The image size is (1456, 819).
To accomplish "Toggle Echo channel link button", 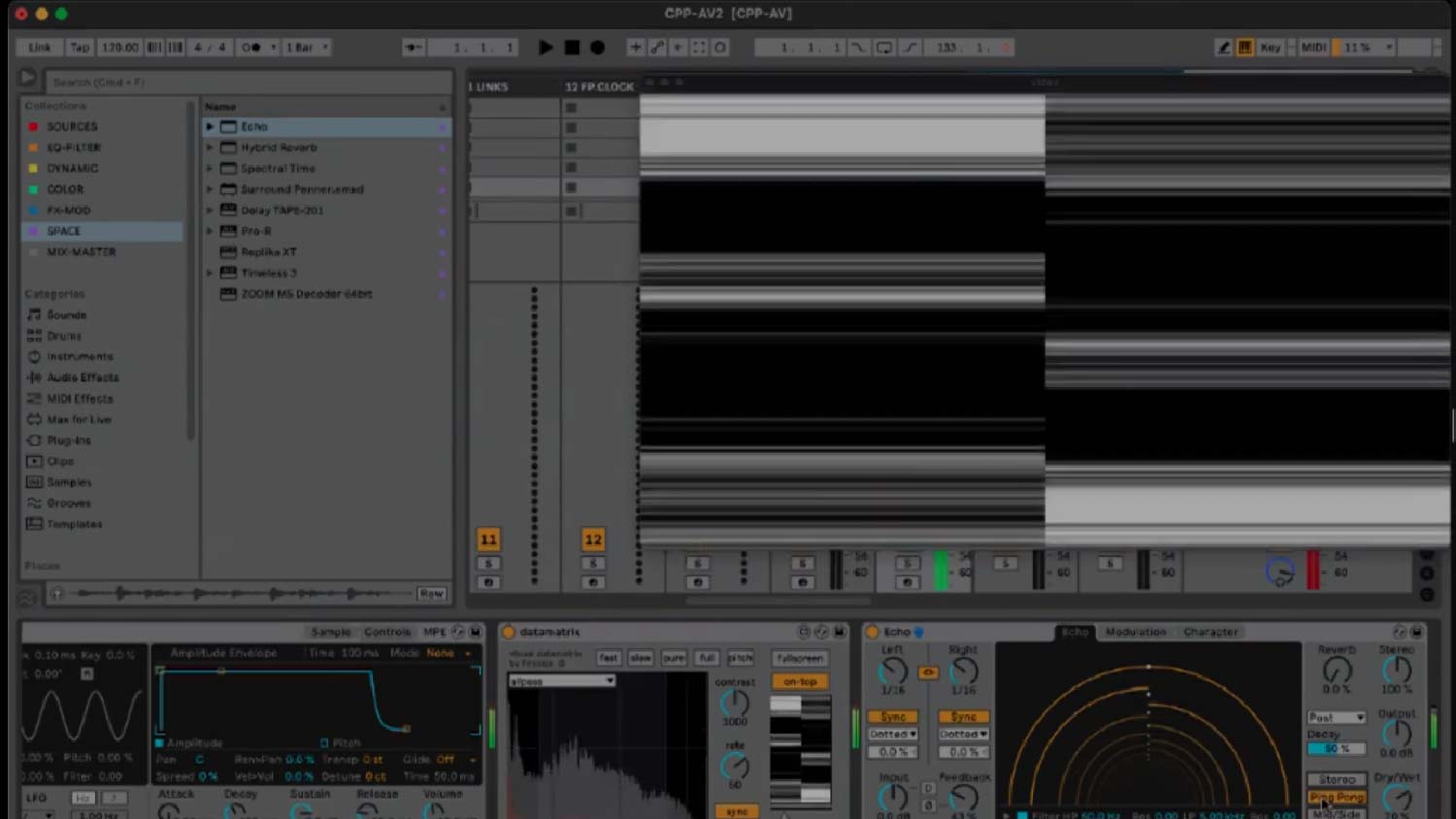I will point(928,672).
